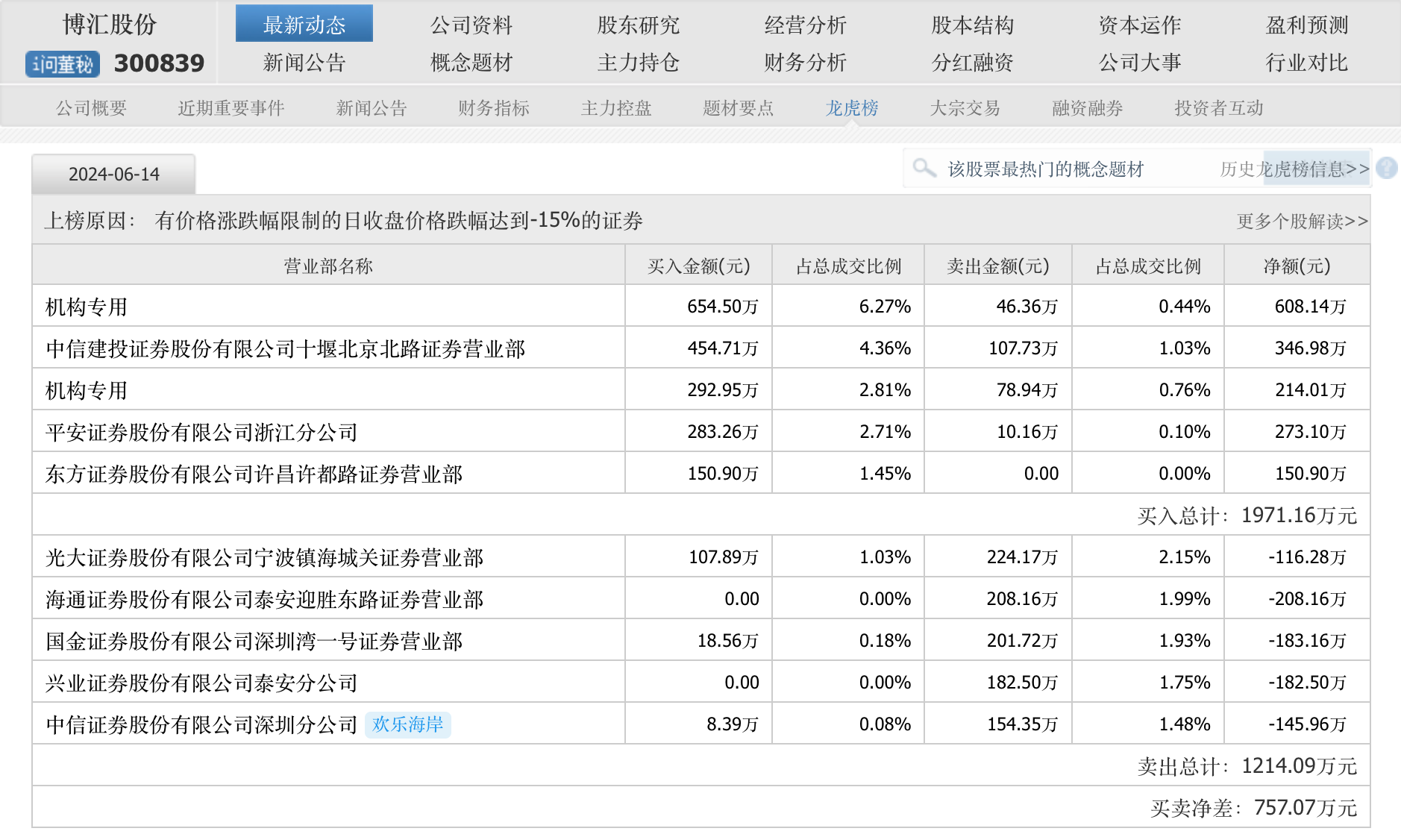Click the 问董秘 badge icon

(62, 64)
